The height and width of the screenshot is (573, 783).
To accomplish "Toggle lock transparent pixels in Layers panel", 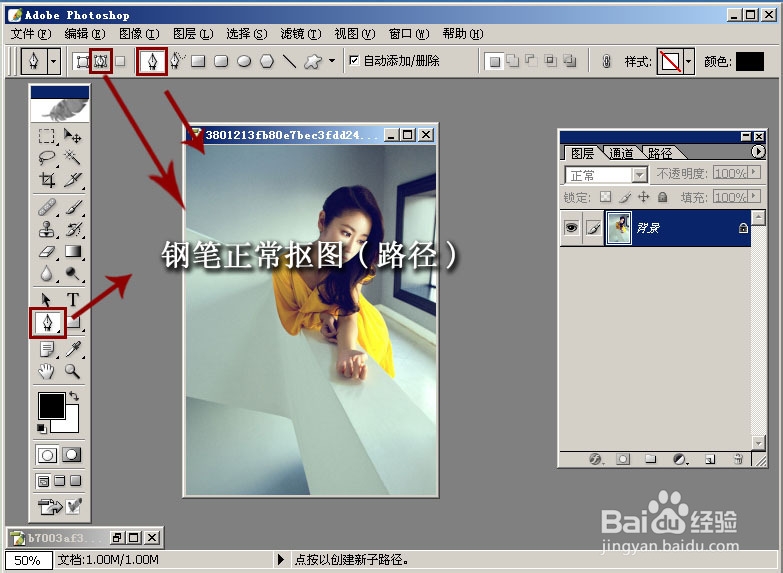I will tap(606, 197).
